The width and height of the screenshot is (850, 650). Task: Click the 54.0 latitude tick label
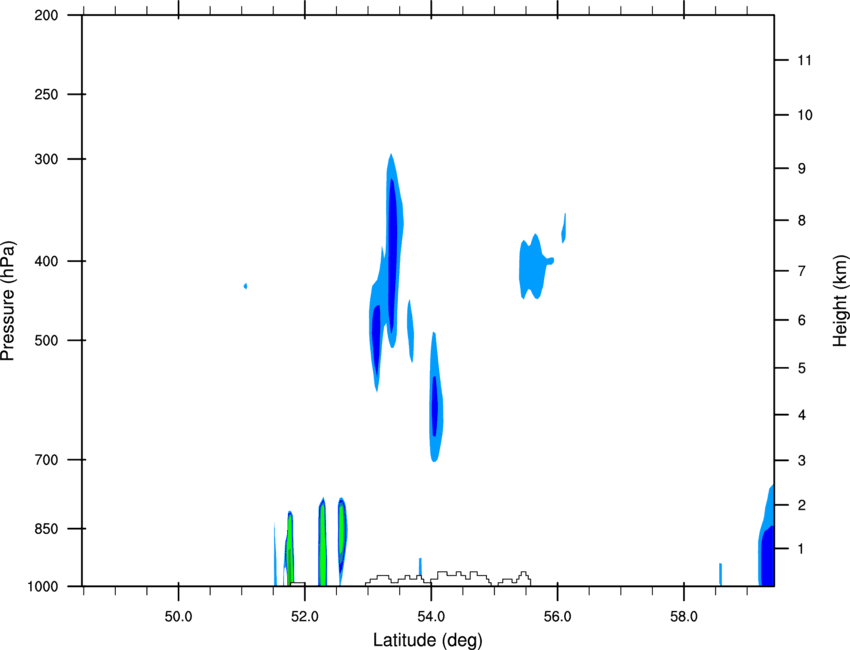point(432,617)
